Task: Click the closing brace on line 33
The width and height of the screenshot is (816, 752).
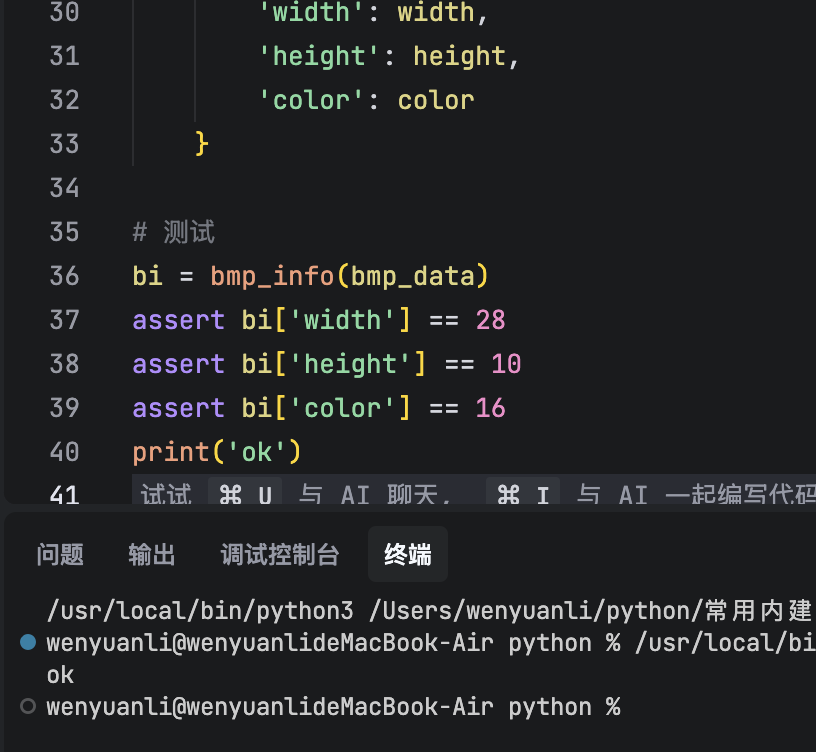Action: (200, 143)
